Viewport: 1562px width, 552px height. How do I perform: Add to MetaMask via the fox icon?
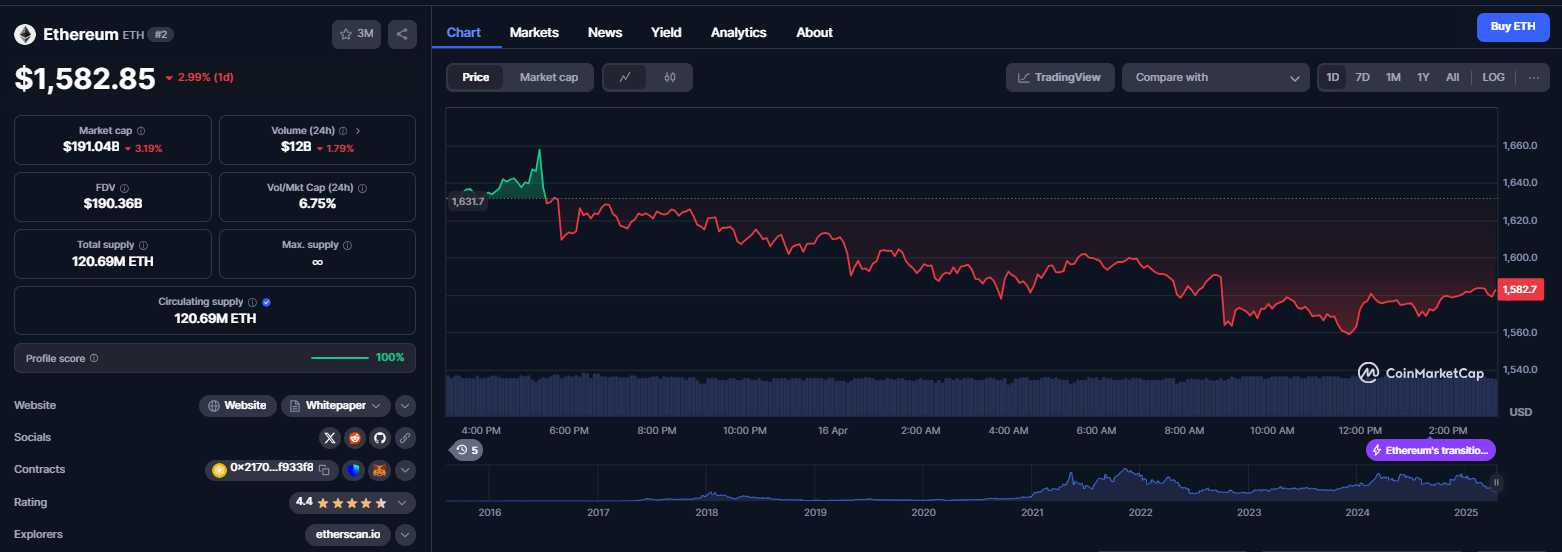[x=379, y=470]
